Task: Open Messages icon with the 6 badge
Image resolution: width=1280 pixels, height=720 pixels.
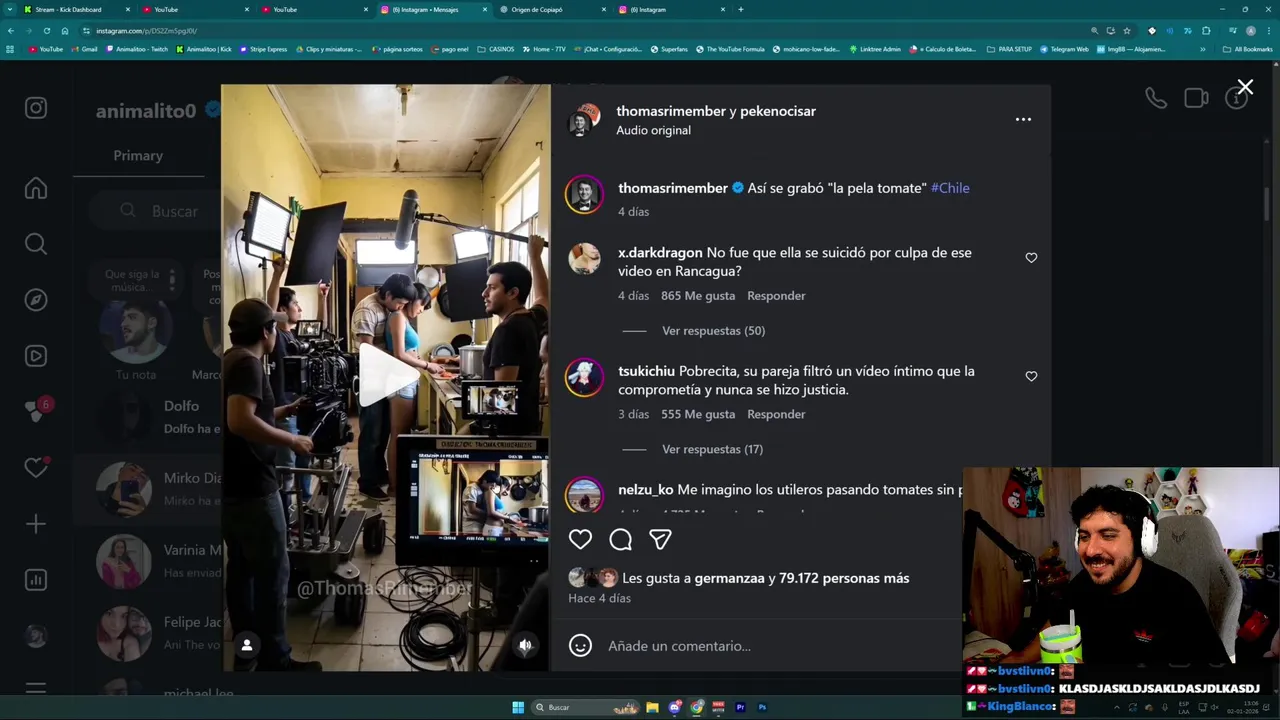Action: pos(36,410)
